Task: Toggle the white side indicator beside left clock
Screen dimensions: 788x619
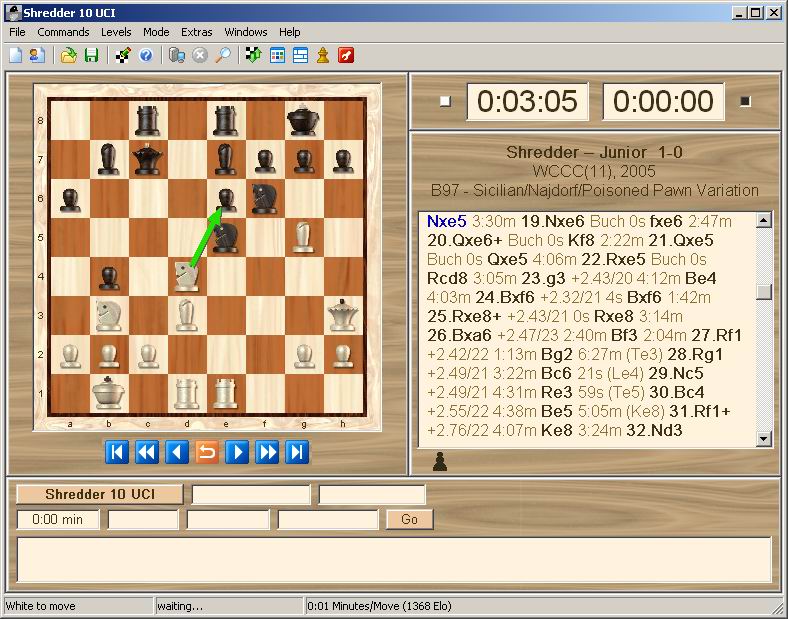Action: tap(445, 101)
